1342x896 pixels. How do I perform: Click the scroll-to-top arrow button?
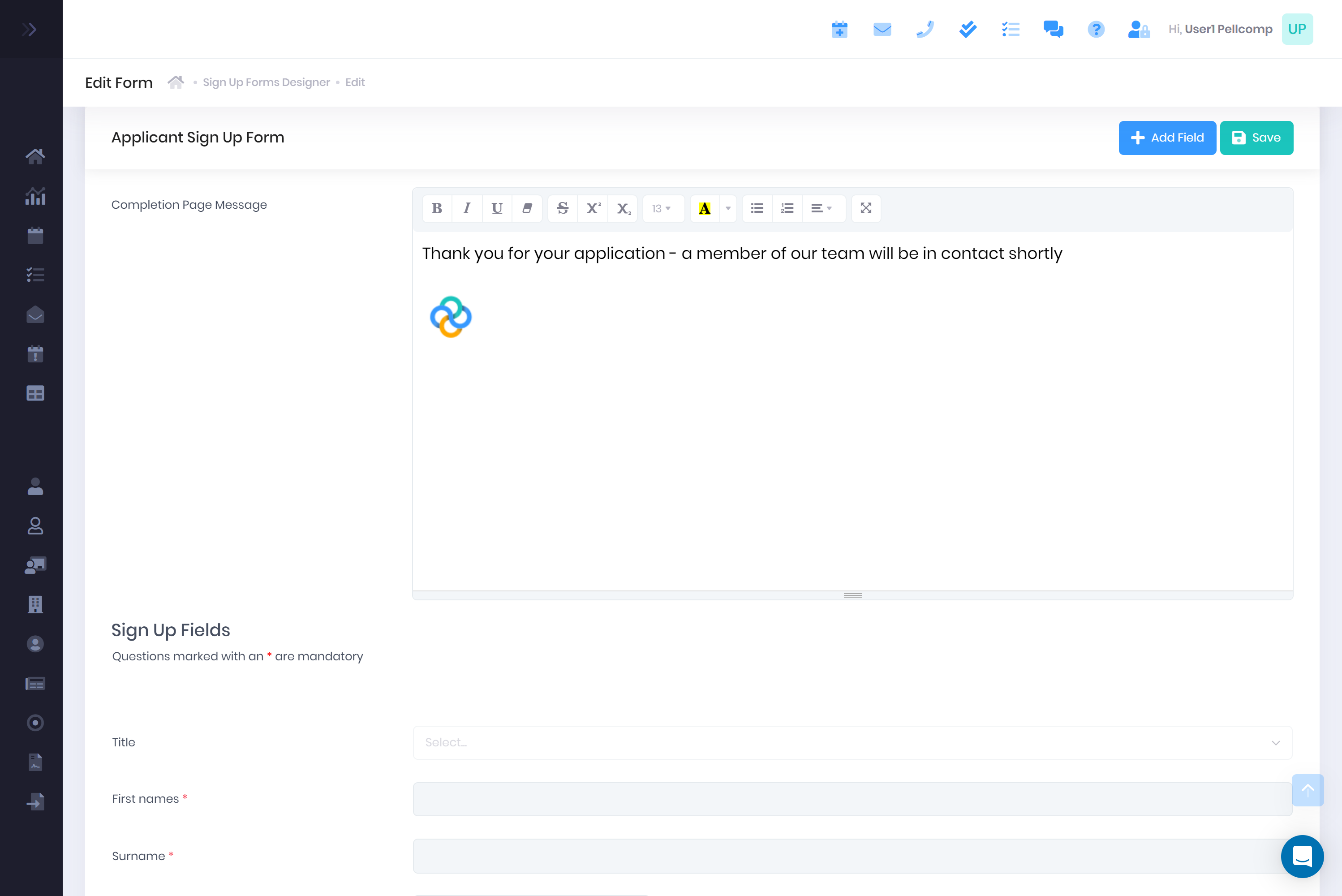tap(1307, 790)
